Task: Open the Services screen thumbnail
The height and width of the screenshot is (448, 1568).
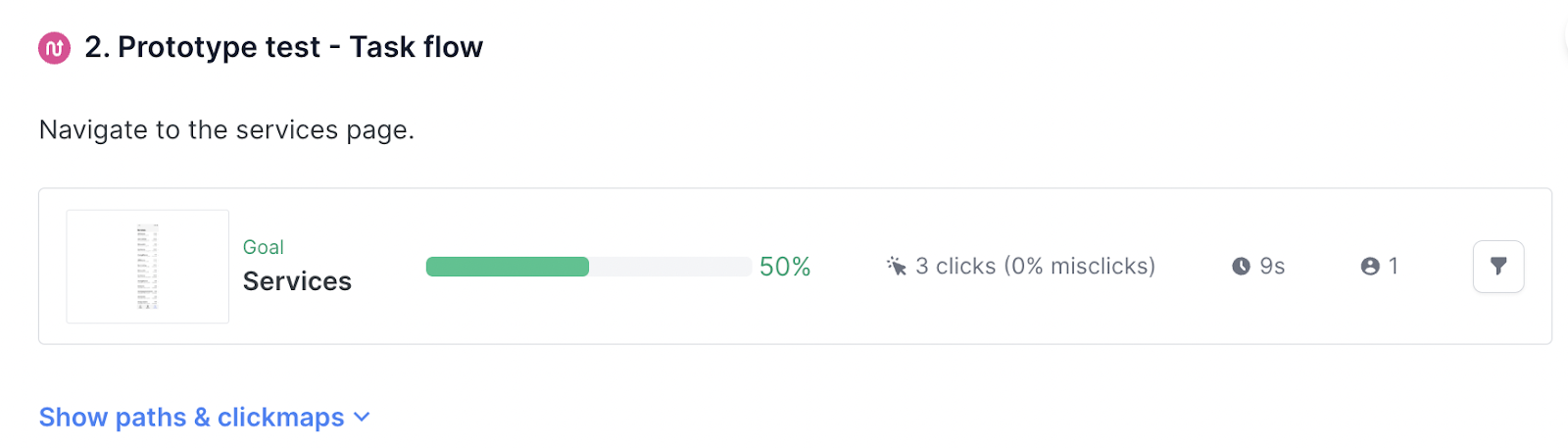Action: [148, 266]
